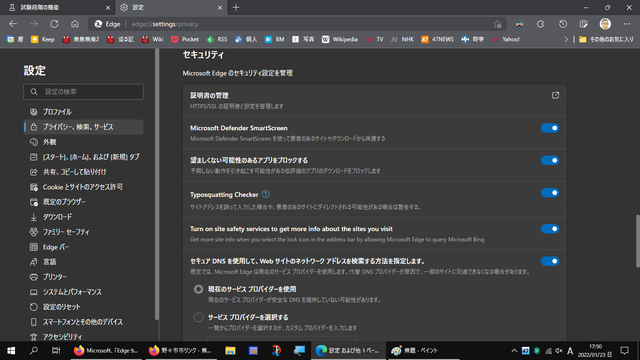
Task: Open Cookie とサイトのアクセス許可 section
Action: click(x=83, y=187)
